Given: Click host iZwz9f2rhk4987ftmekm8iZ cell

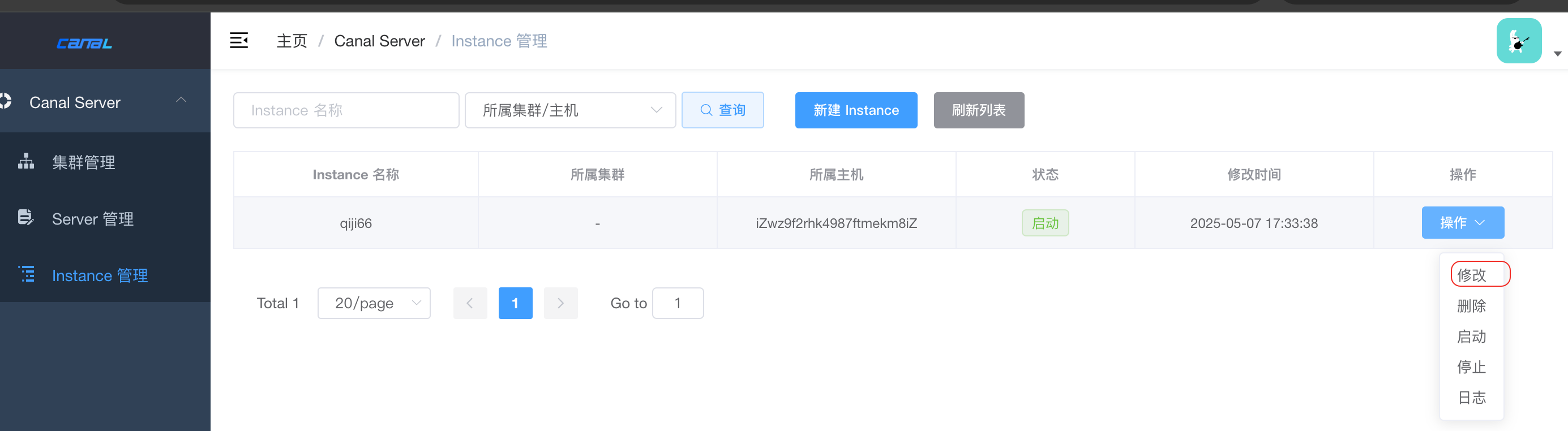Looking at the screenshot, I should [x=836, y=223].
